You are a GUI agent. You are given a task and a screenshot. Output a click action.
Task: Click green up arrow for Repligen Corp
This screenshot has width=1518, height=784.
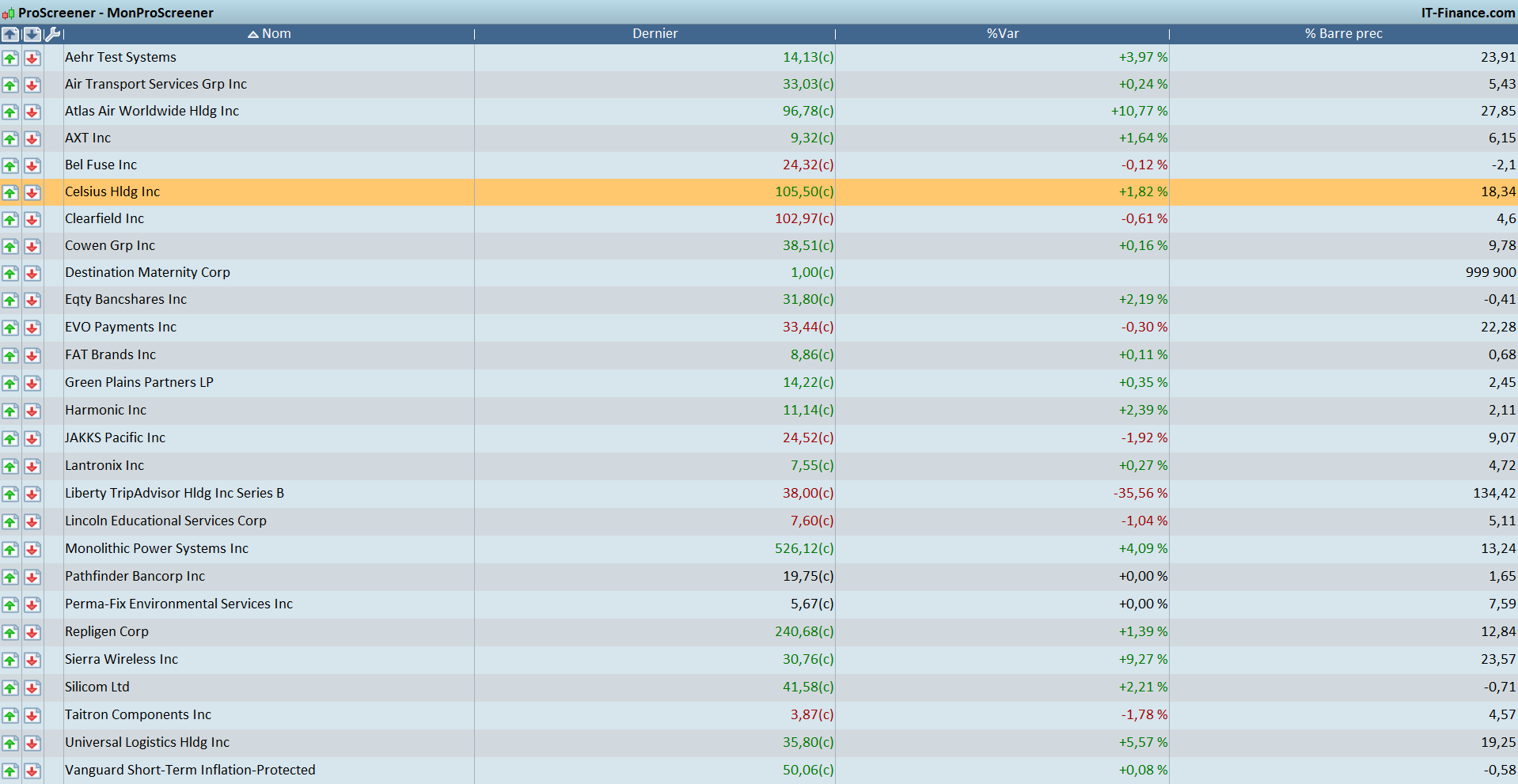(x=10, y=632)
